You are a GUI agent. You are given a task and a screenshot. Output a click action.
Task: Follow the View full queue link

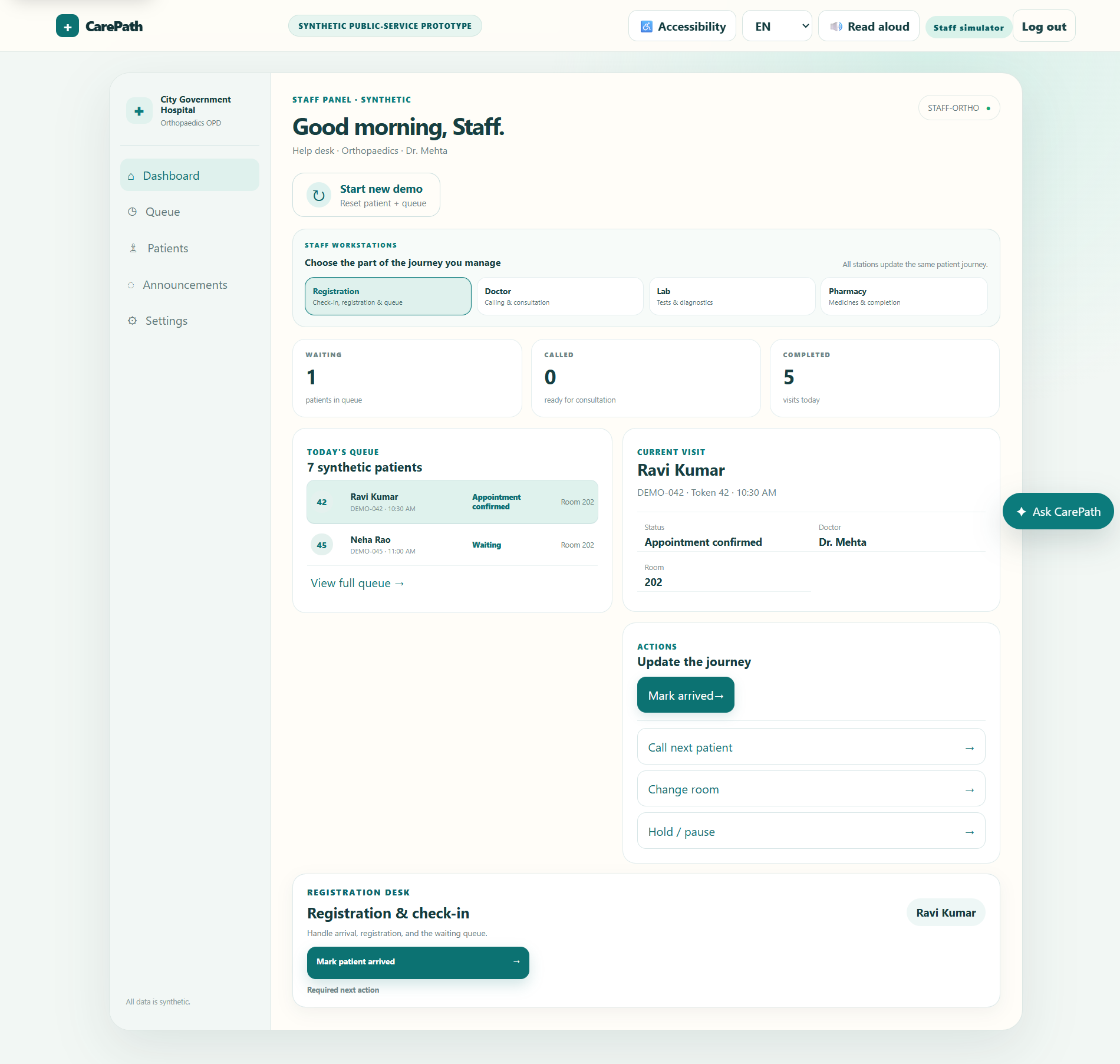coord(357,583)
